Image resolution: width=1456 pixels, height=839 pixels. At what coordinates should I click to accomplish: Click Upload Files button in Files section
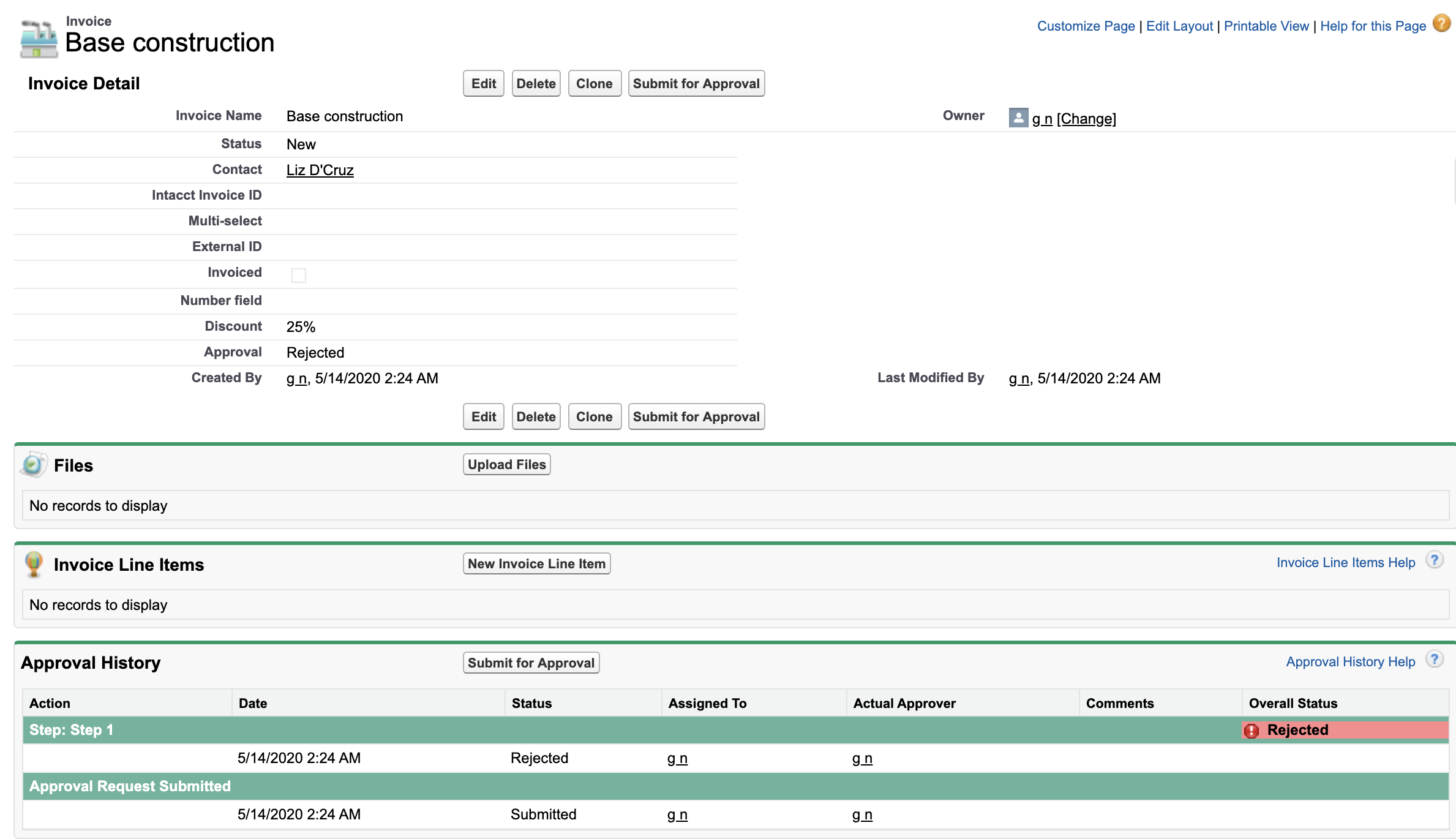click(x=508, y=464)
